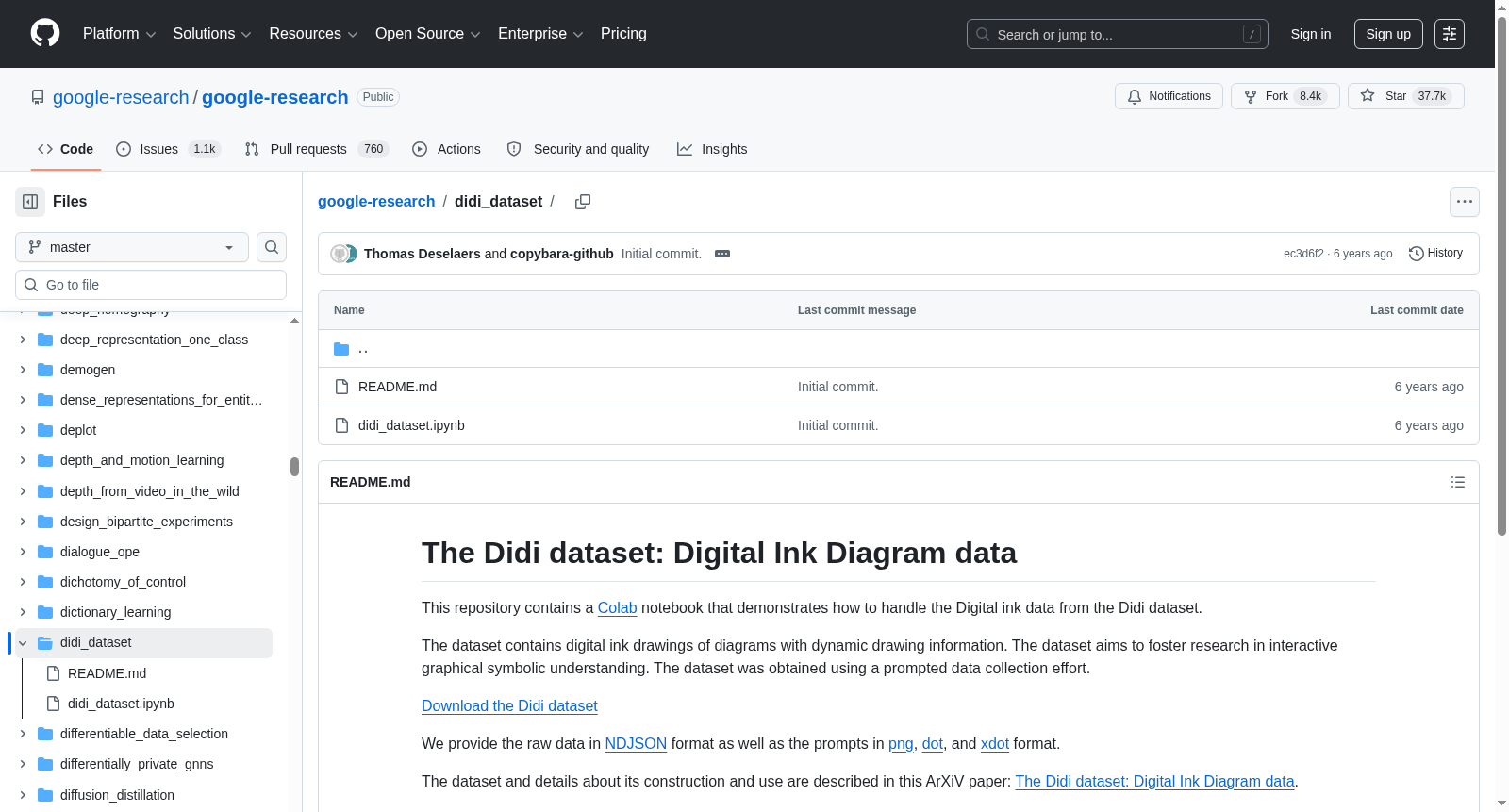Expand the deep_representation_one_class folder
The image size is (1509, 812).
click(23, 340)
